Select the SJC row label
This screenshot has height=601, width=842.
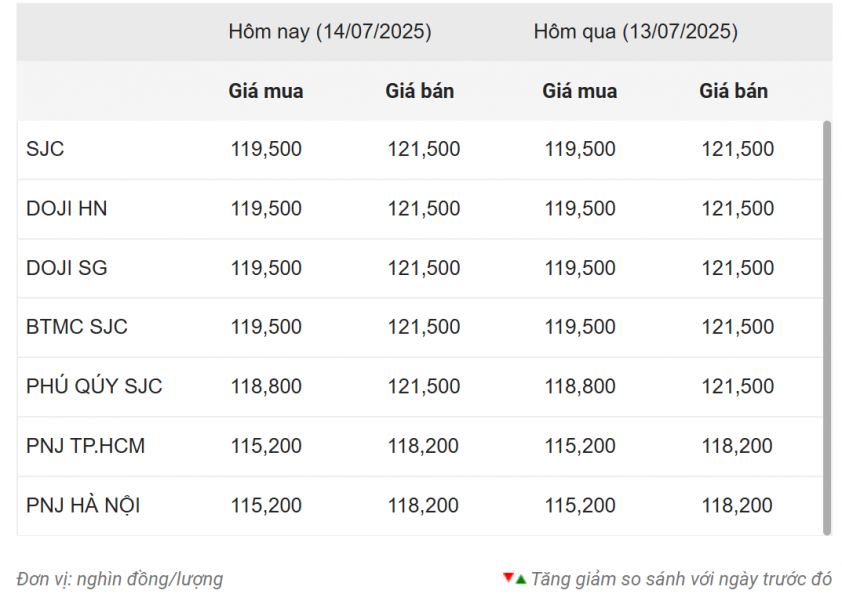point(45,149)
